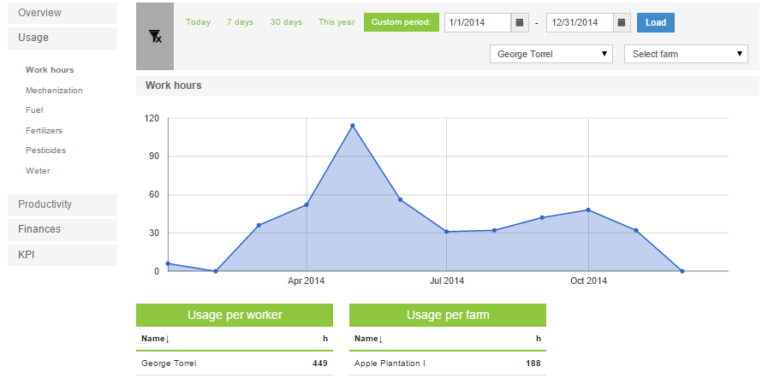Viewport: 768px width, 384px height.
Task: Select Fuel submenu item
Action: coord(34,110)
